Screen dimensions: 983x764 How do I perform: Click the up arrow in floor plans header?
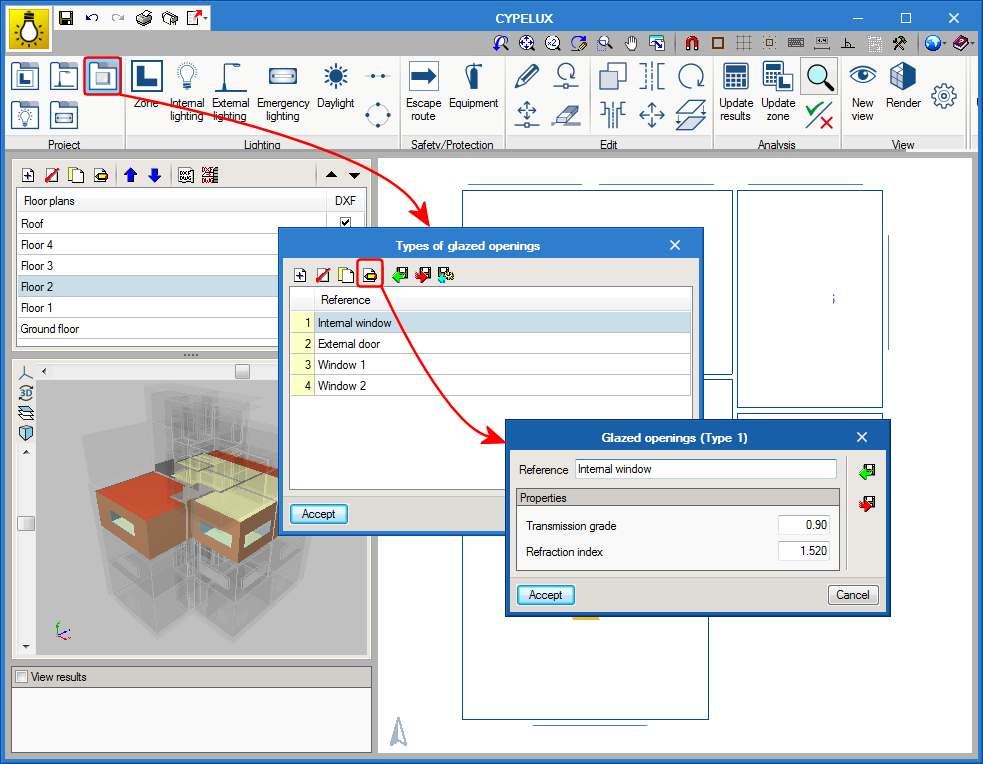(x=332, y=176)
